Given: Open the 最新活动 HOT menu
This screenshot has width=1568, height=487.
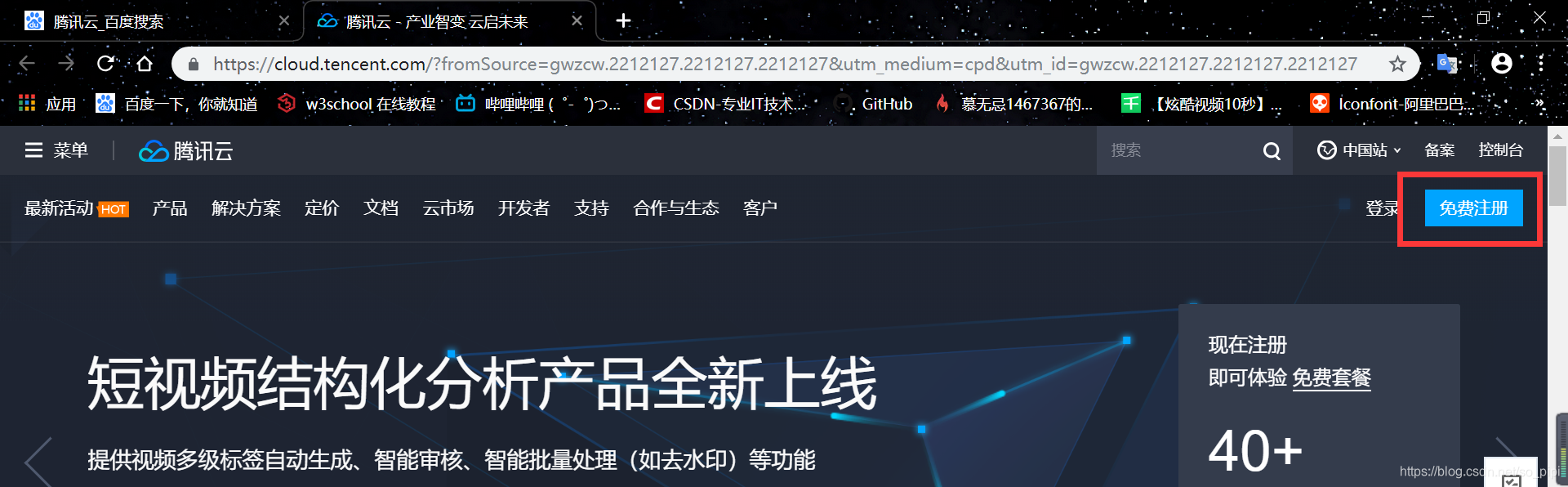Looking at the screenshot, I should coord(77,208).
